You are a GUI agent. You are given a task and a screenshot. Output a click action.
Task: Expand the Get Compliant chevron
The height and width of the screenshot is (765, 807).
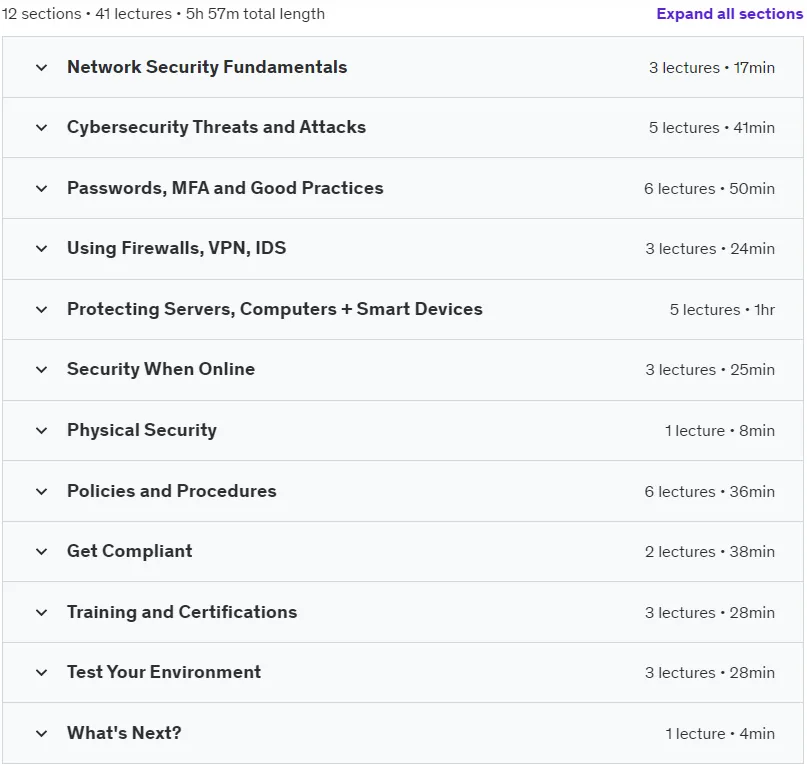pos(42,551)
